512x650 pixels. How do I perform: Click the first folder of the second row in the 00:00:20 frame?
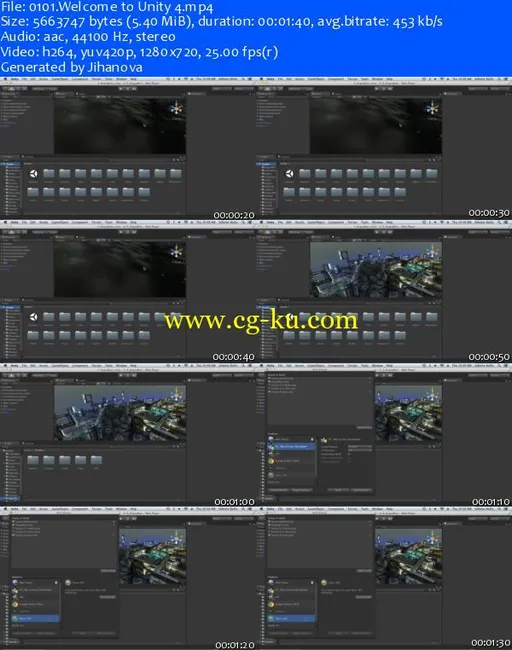33,192
